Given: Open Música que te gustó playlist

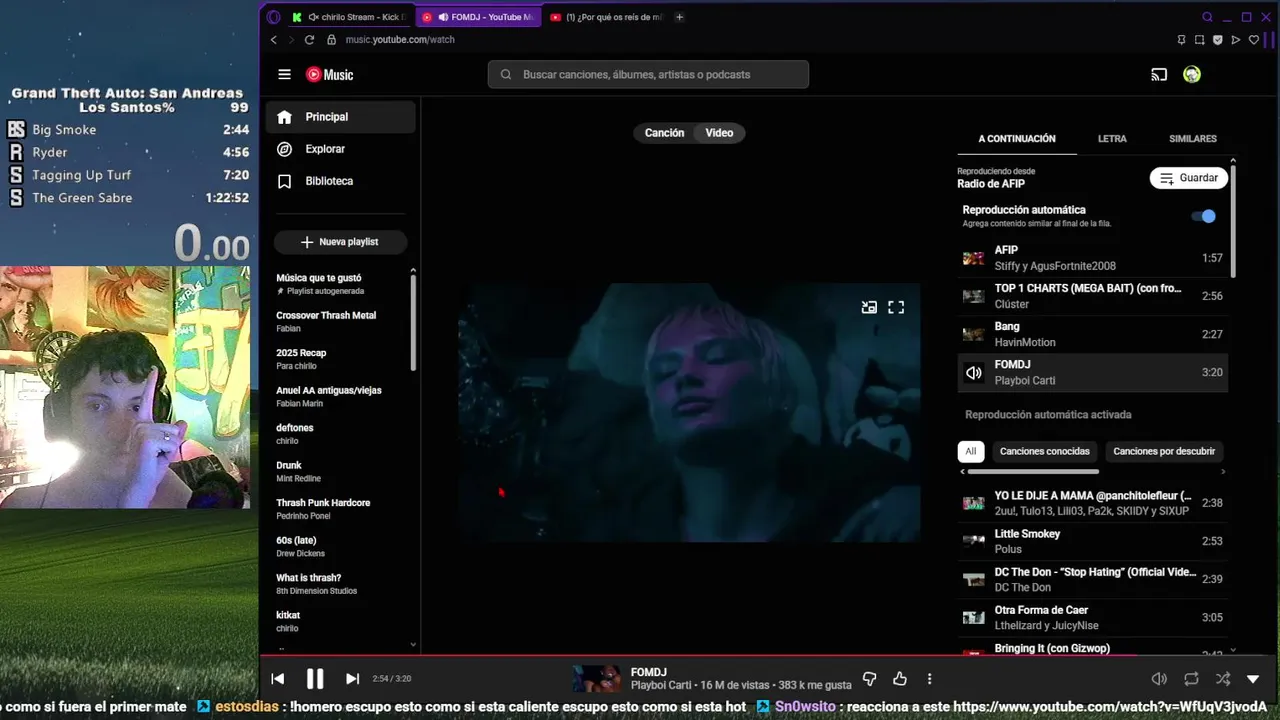Looking at the screenshot, I should 340,284.
